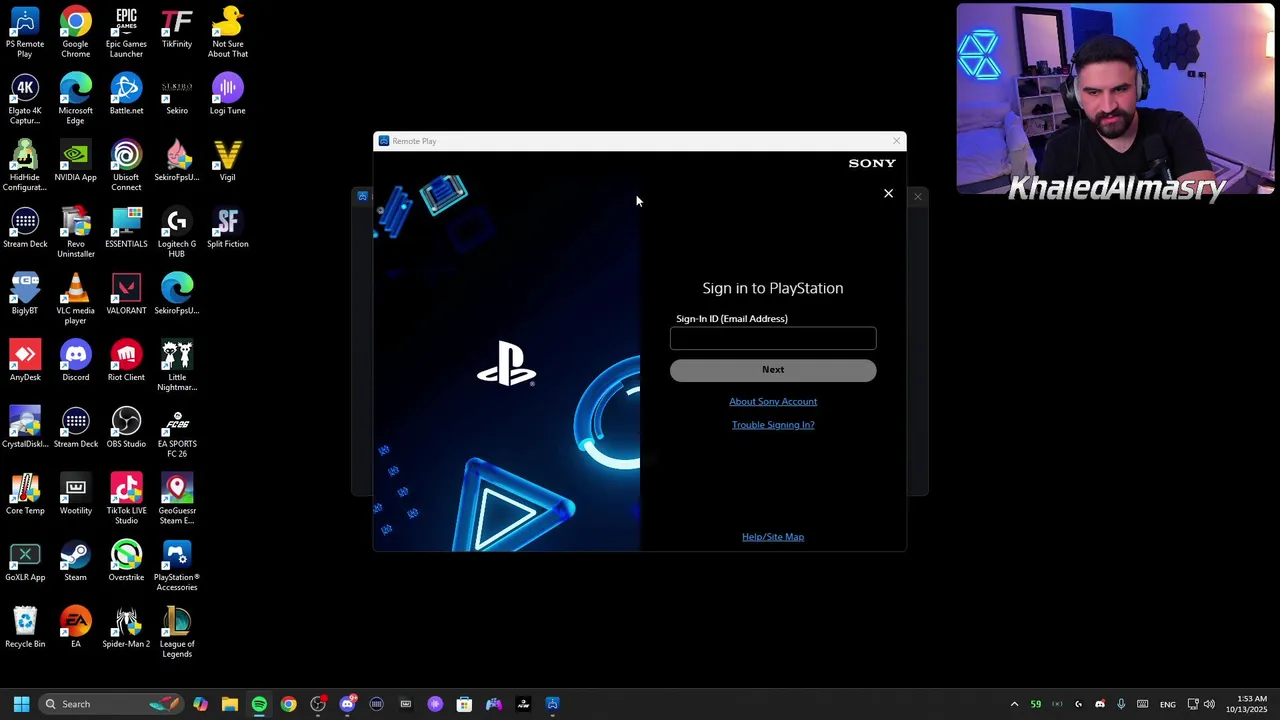Switch to Spotify in the taskbar
Viewport: 1280px width, 720px height.
point(259,704)
